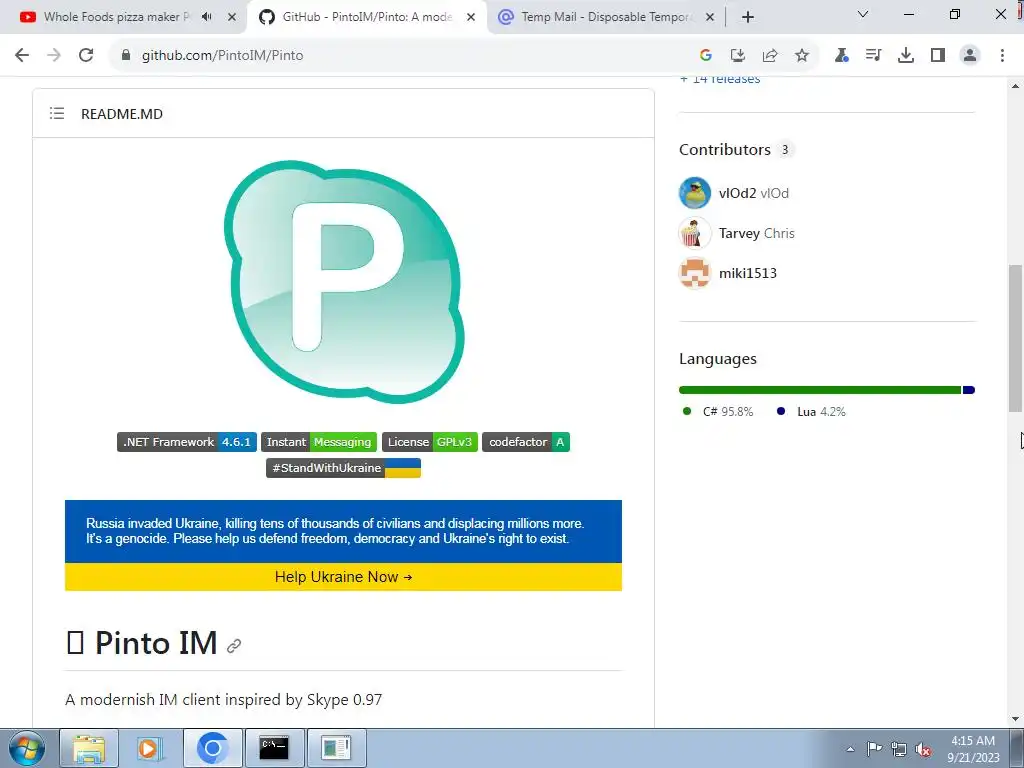Screen dimensions: 1024x768
Task: Open the volume icon in system tray
Action: [923, 749]
